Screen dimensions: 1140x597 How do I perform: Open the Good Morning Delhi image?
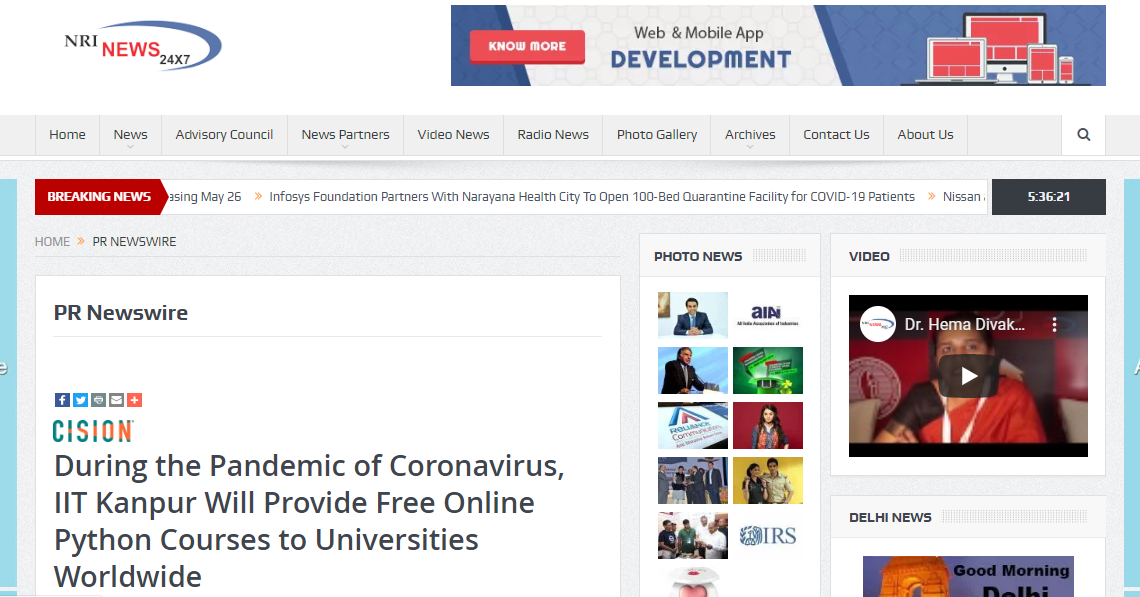968,577
